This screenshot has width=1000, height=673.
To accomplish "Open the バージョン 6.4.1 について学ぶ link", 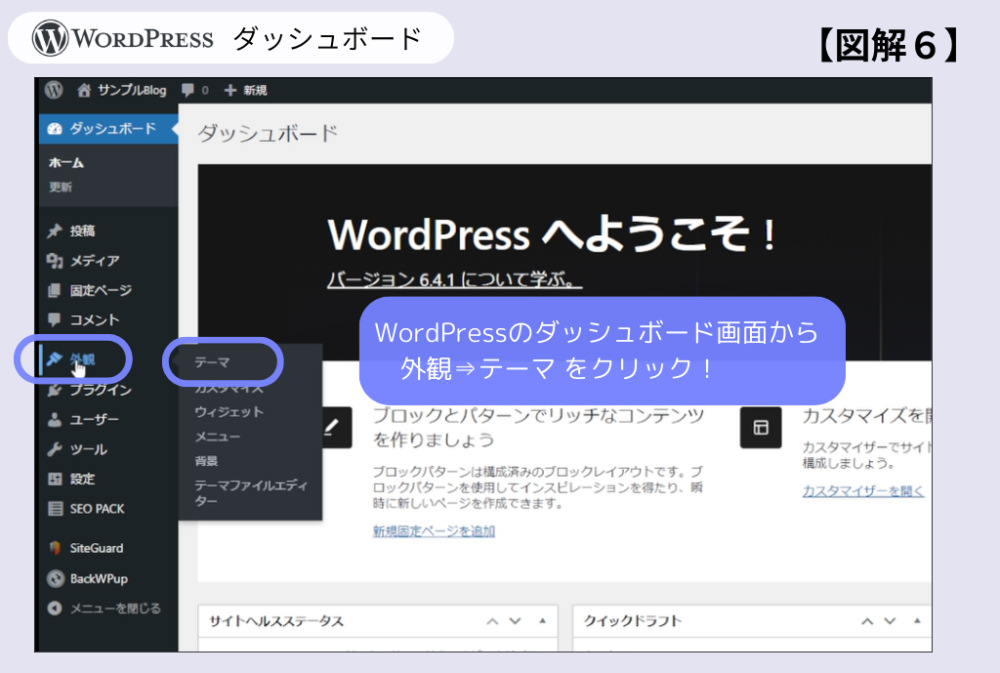I will pos(455,279).
